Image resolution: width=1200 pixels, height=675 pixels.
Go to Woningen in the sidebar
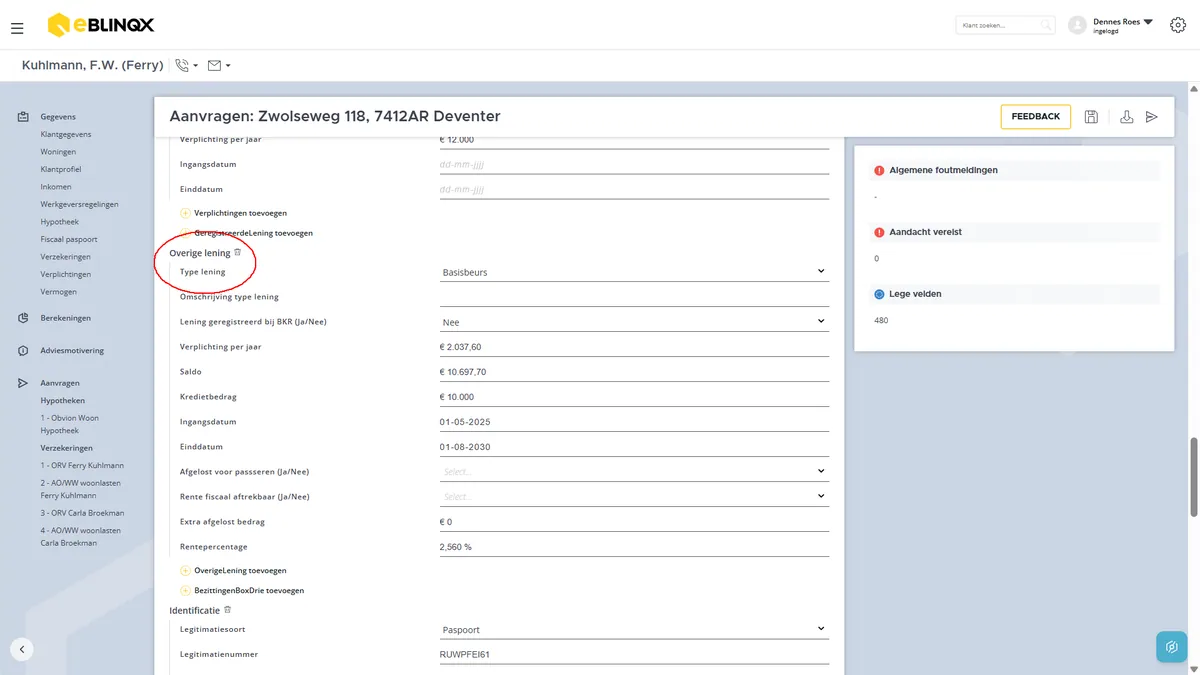[58, 152]
